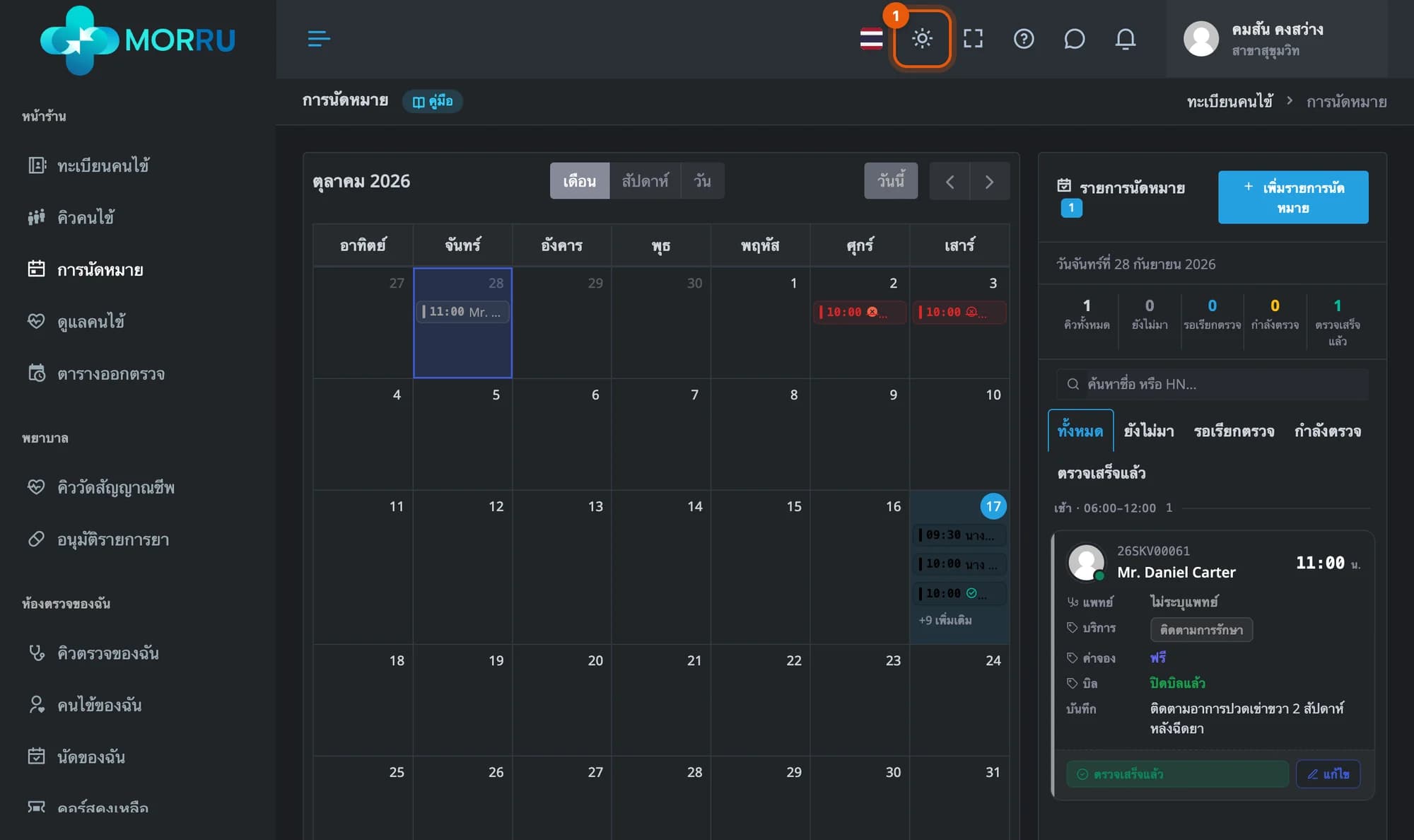The image size is (1414, 840).
Task: Select the กำลังตรวจ filter tab
Action: click(x=1328, y=431)
